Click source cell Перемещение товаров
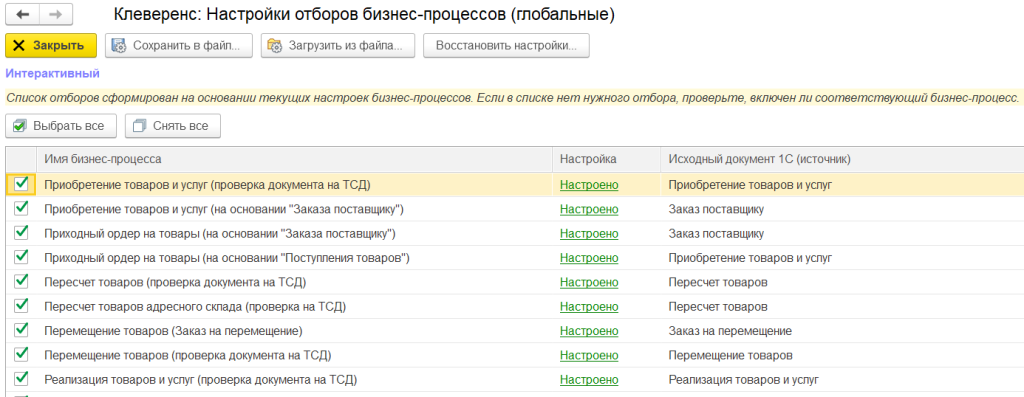Viewport: 1024px width, 397px height. pyautogui.click(x=731, y=356)
